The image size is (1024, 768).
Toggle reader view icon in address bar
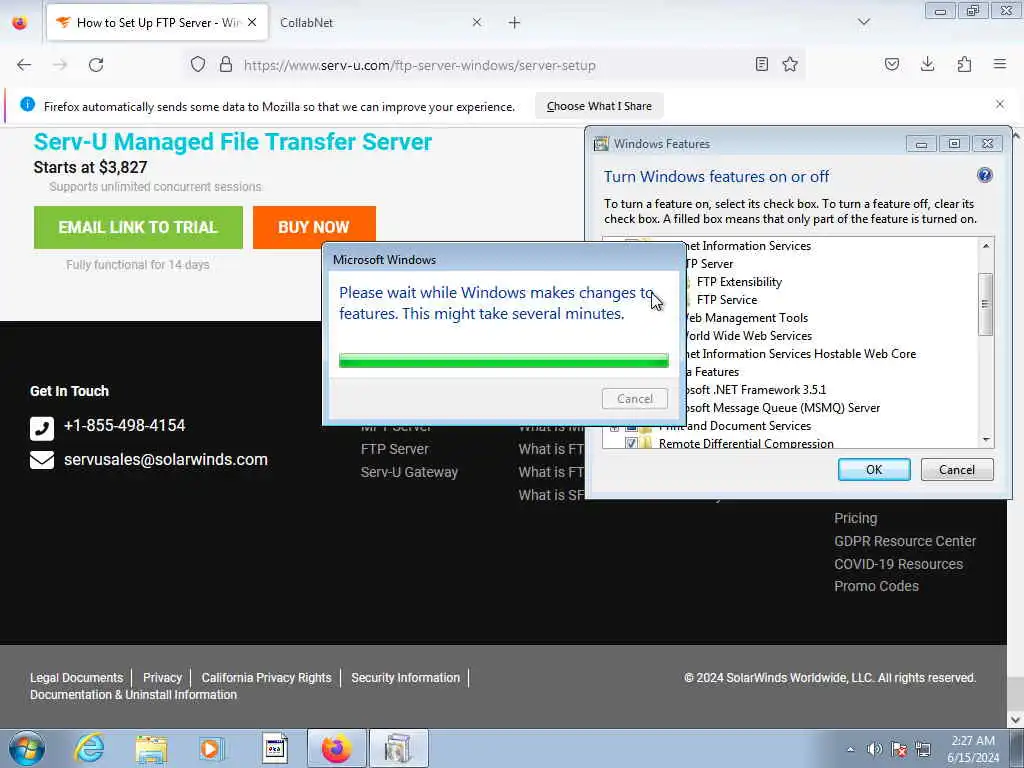[x=761, y=64]
